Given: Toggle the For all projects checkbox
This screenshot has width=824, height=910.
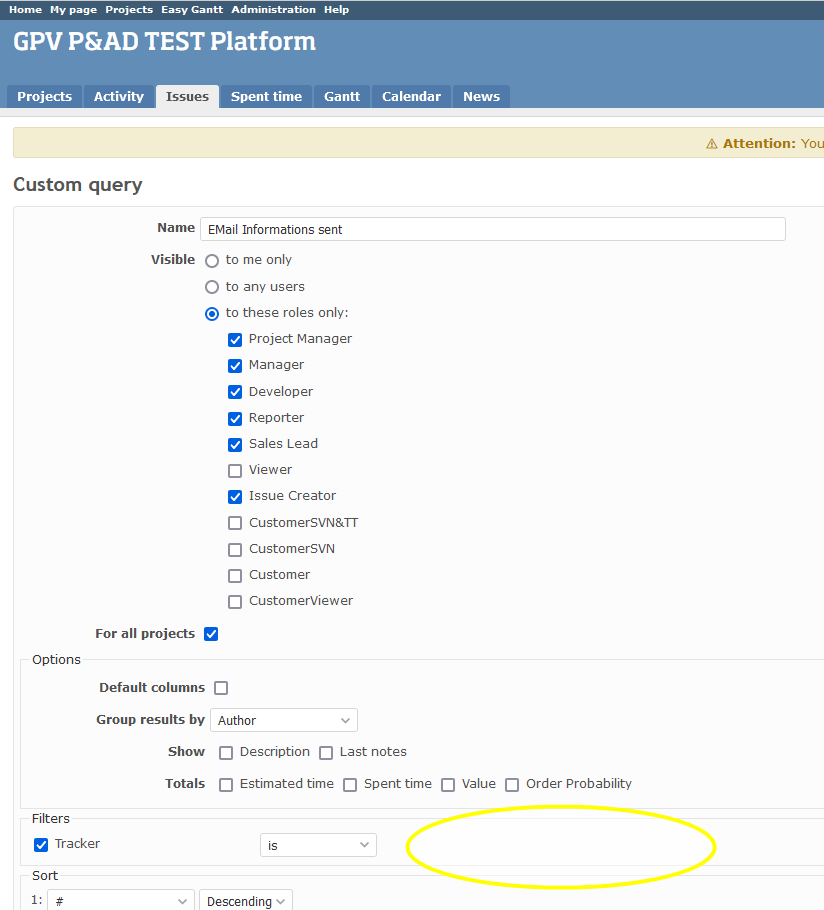Looking at the screenshot, I should coord(211,634).
